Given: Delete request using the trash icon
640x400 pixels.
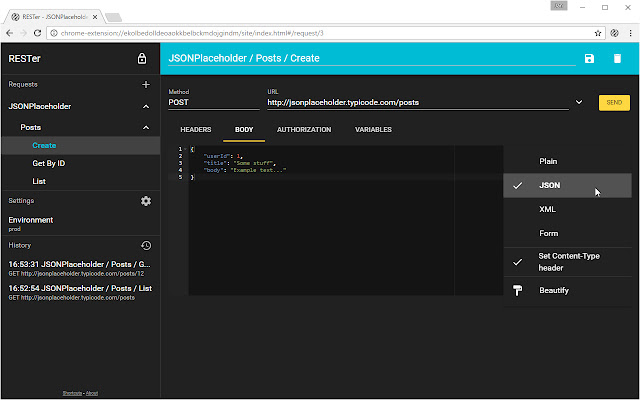Looking at the screenshot, I should click(x=617, y=58).
